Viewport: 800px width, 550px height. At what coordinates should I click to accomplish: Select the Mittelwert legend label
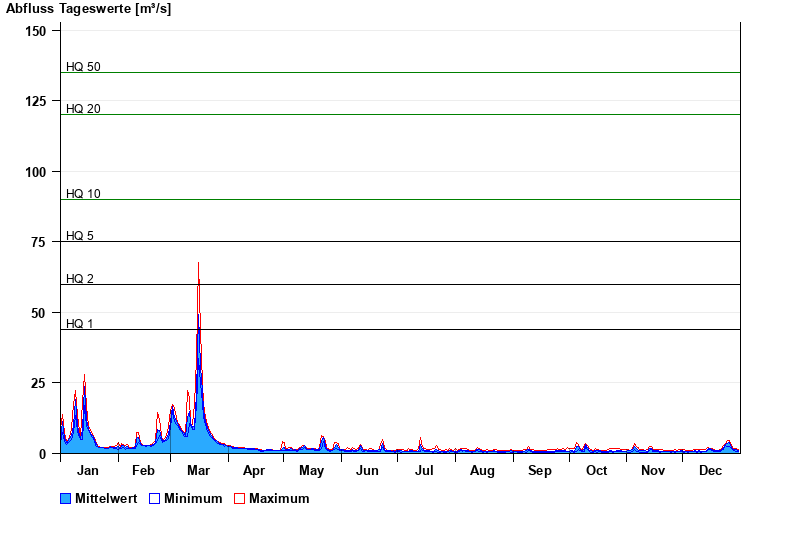click(106, 499)
